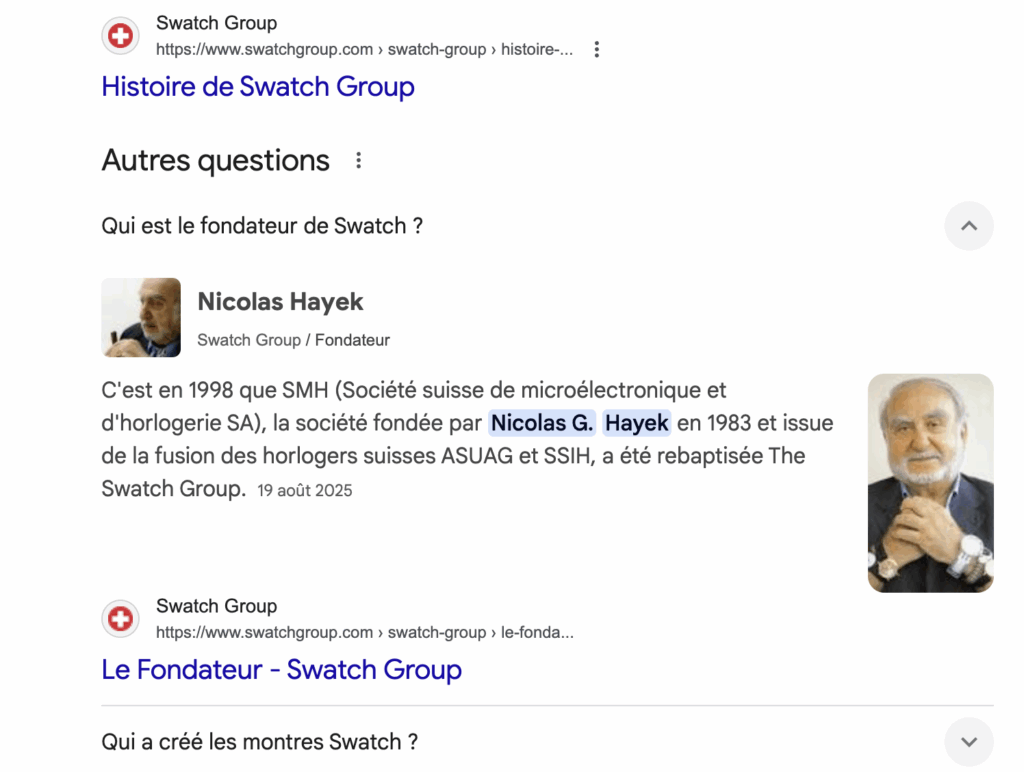Click the small Nicolas Hayek thumbnail photo
1024x772 pixels.
[141, 317]
